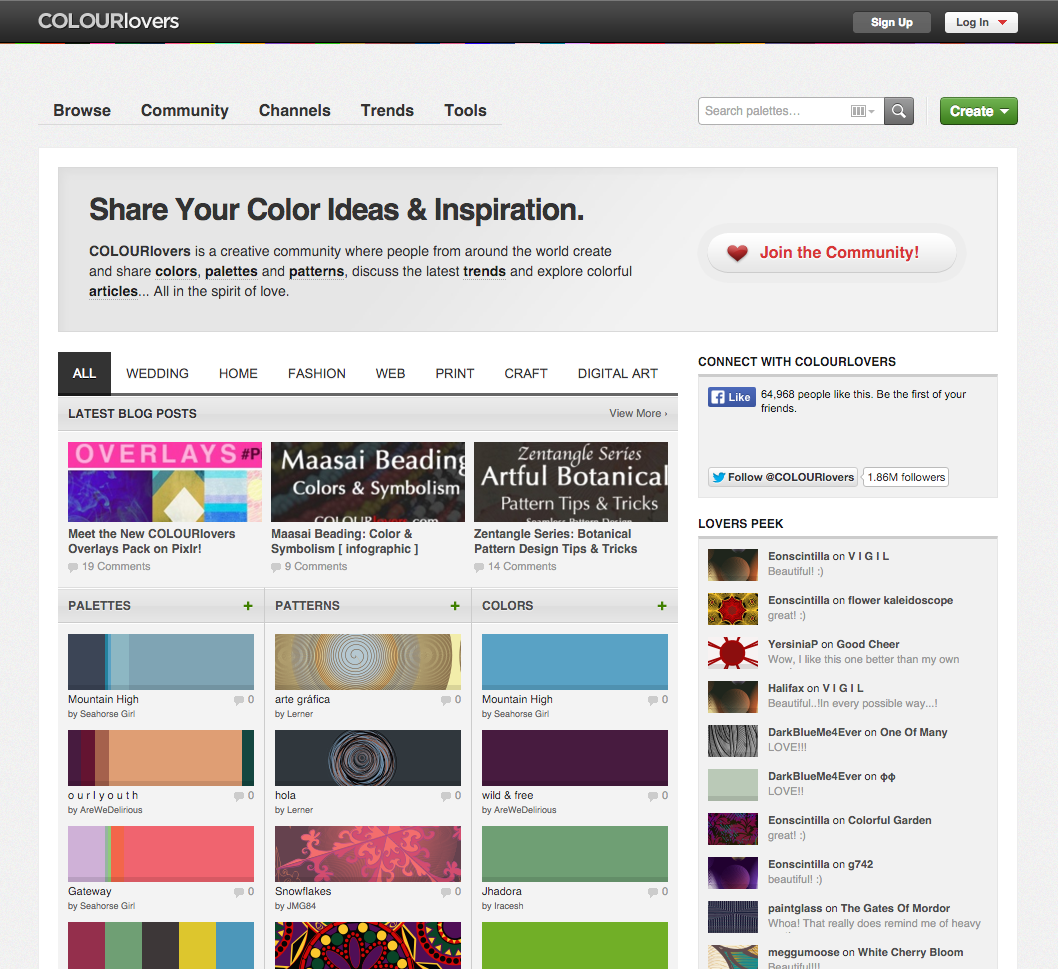Click comment bubble for wild & free color

[653, 796]
